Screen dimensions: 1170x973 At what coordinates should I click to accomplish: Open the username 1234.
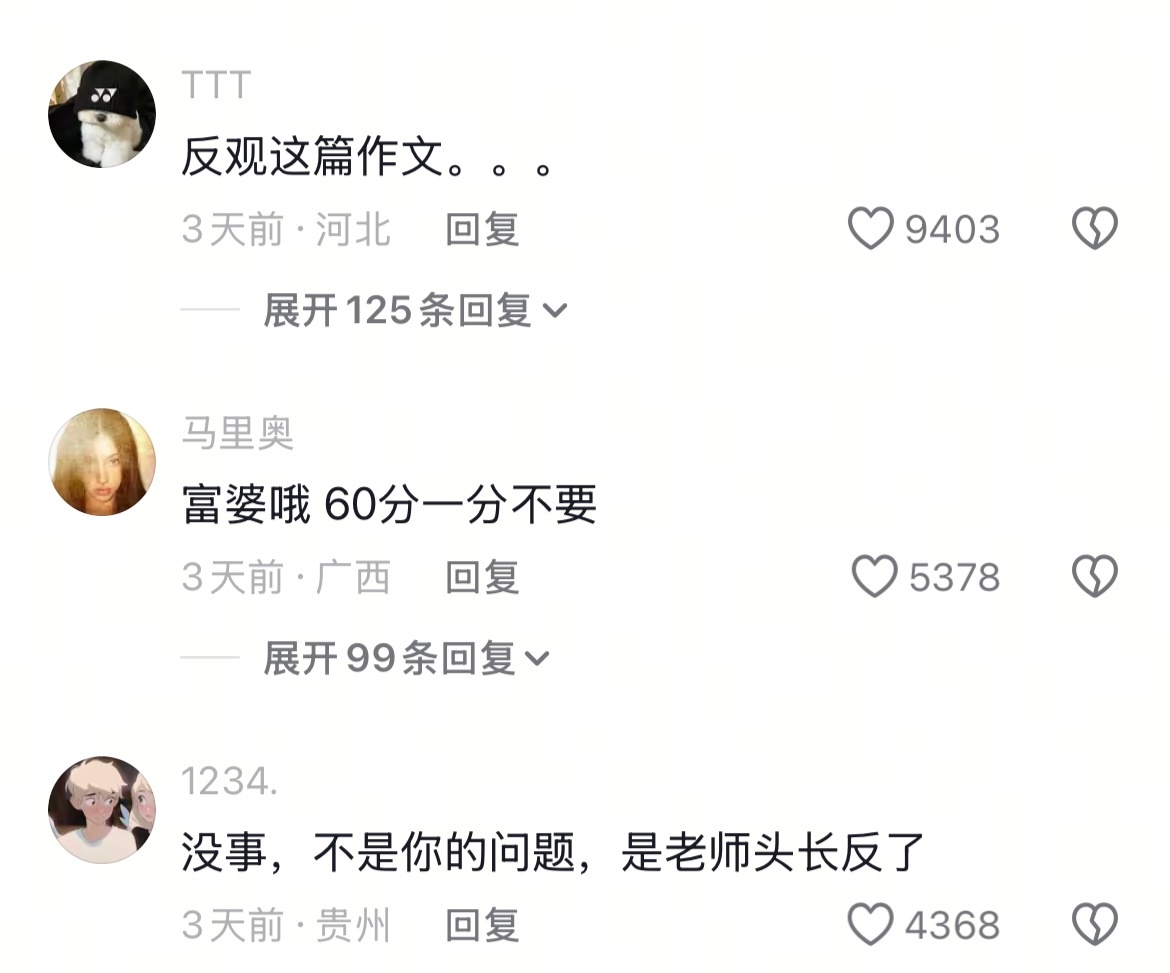[230, 781]
